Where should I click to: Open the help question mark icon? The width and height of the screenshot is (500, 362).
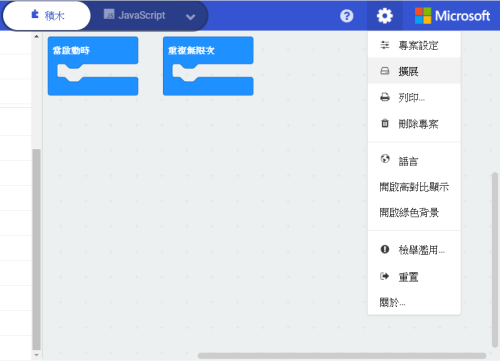tap(347, 16)
